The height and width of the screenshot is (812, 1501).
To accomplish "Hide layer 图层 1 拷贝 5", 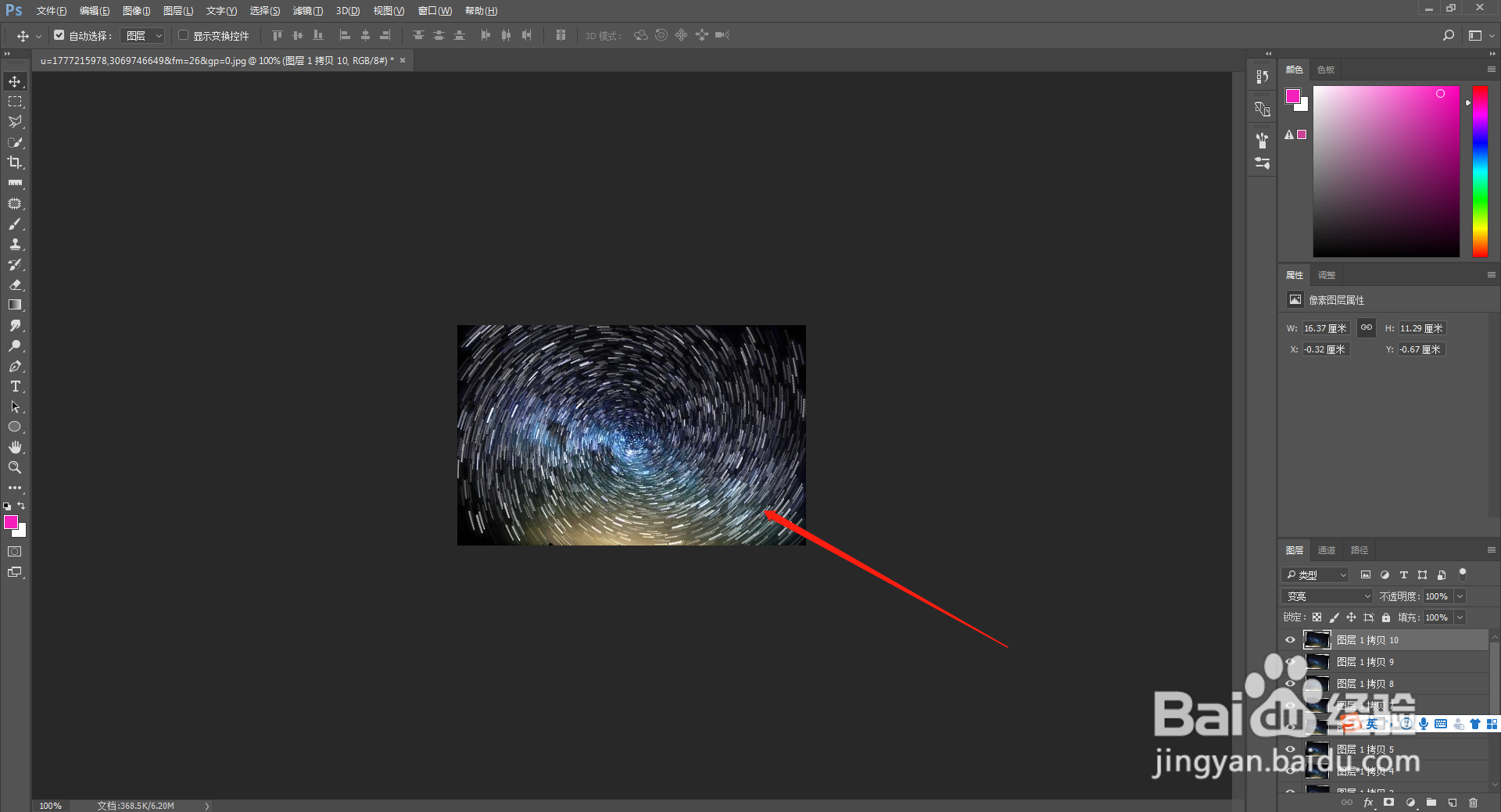I will 1291,749.
